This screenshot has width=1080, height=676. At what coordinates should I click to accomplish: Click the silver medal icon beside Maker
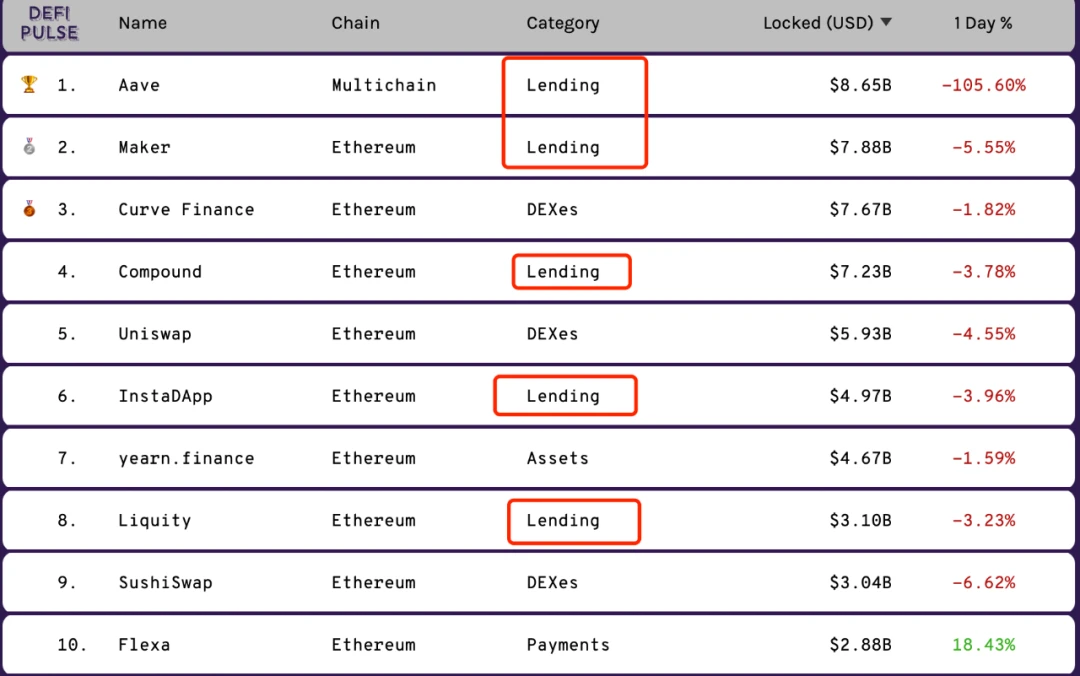[x=29, y=146]
